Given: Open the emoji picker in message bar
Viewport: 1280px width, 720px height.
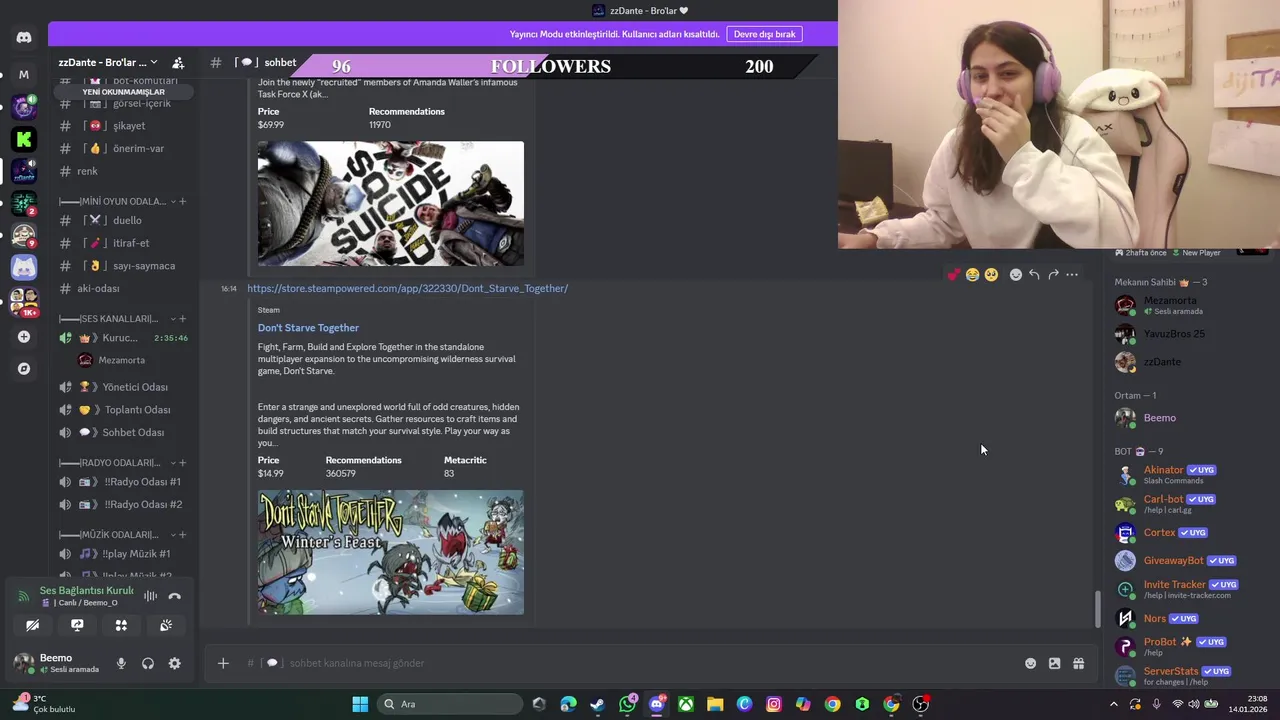Looking at the screenshot, I should pyautogui.click(x=1030, y=663).
